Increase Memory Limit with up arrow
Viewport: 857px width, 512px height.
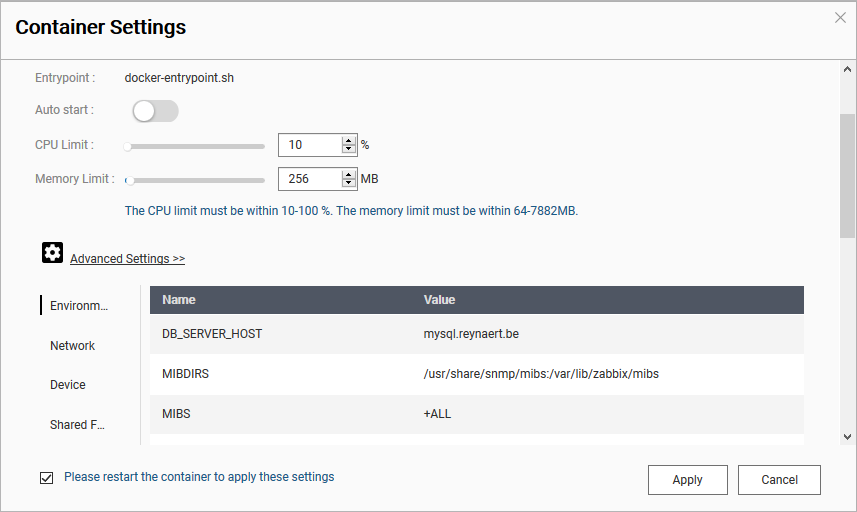click(349, 175)
